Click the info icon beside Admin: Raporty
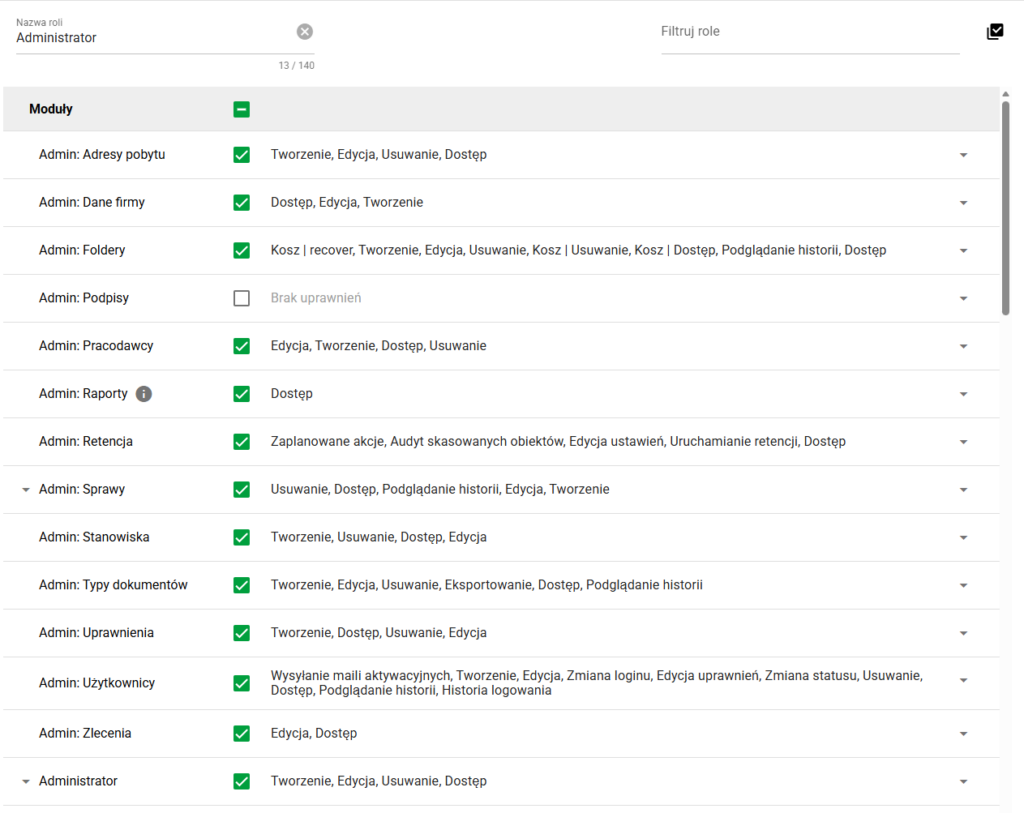The height and width of the screenshot is (813, 1024). [144, 394]
